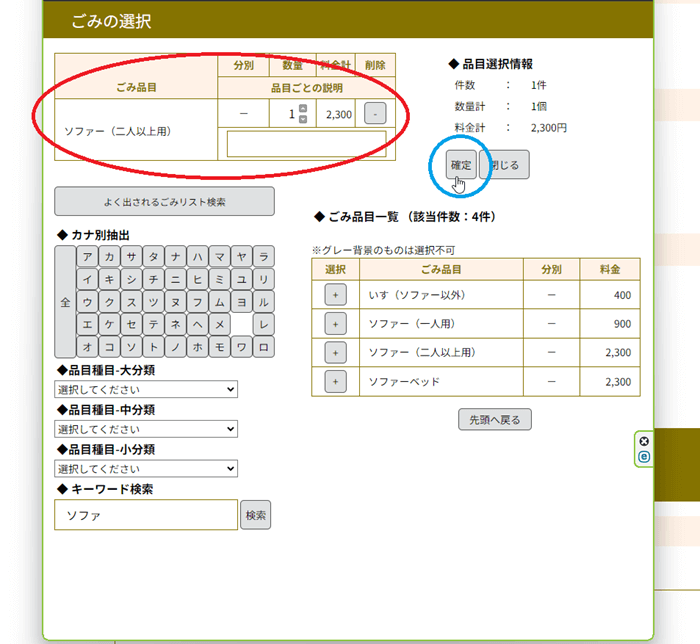
Task: Filter by kana イ
Action: coord(88,279)
